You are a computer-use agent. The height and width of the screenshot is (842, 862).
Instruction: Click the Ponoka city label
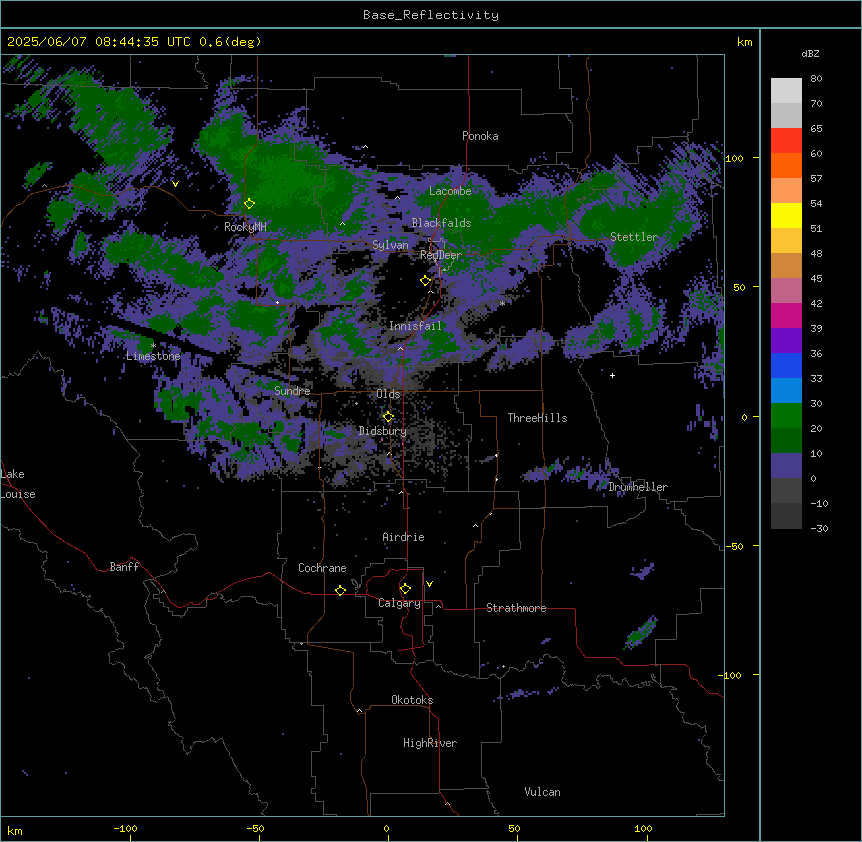coord(480,136)
